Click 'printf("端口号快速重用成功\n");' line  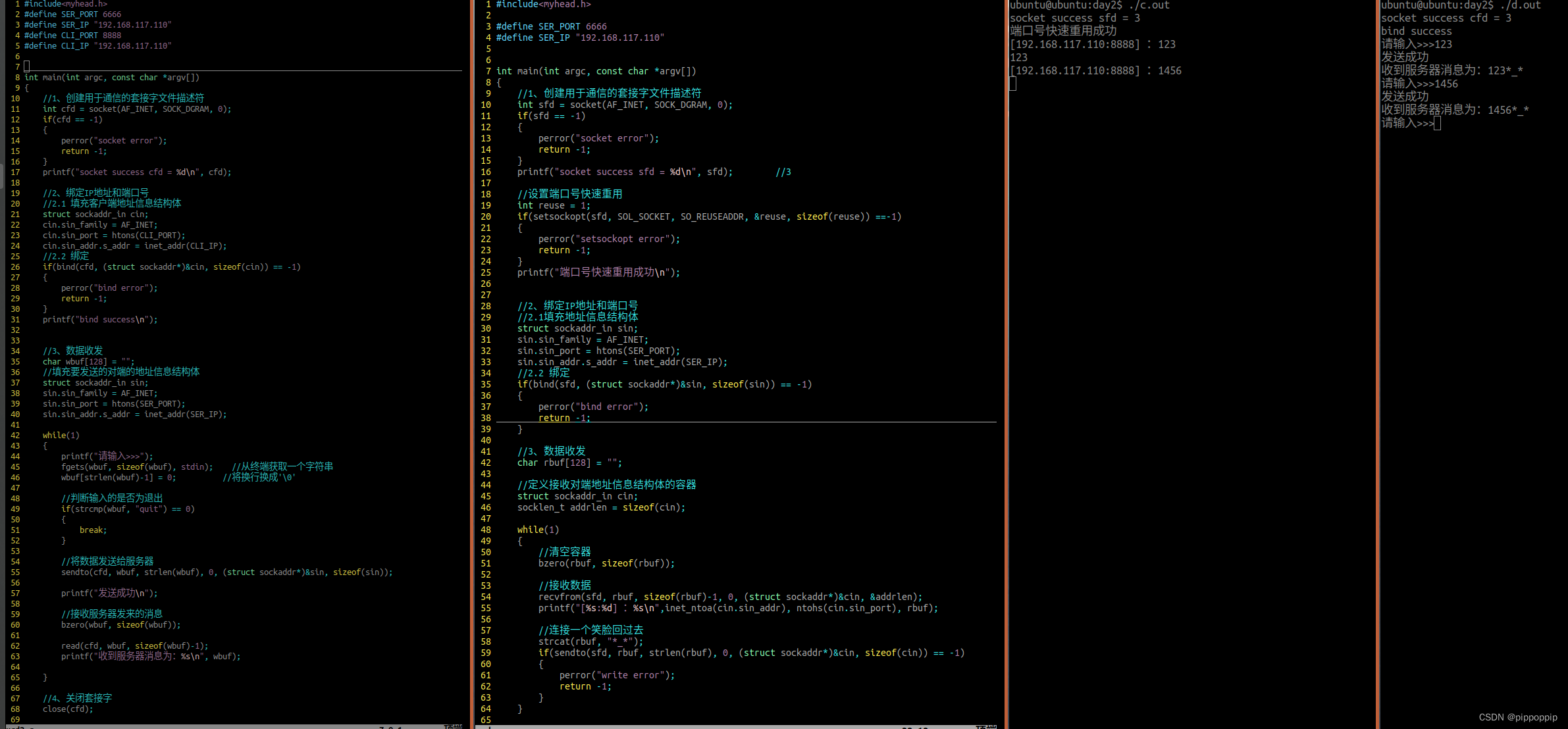click(598, 272)
